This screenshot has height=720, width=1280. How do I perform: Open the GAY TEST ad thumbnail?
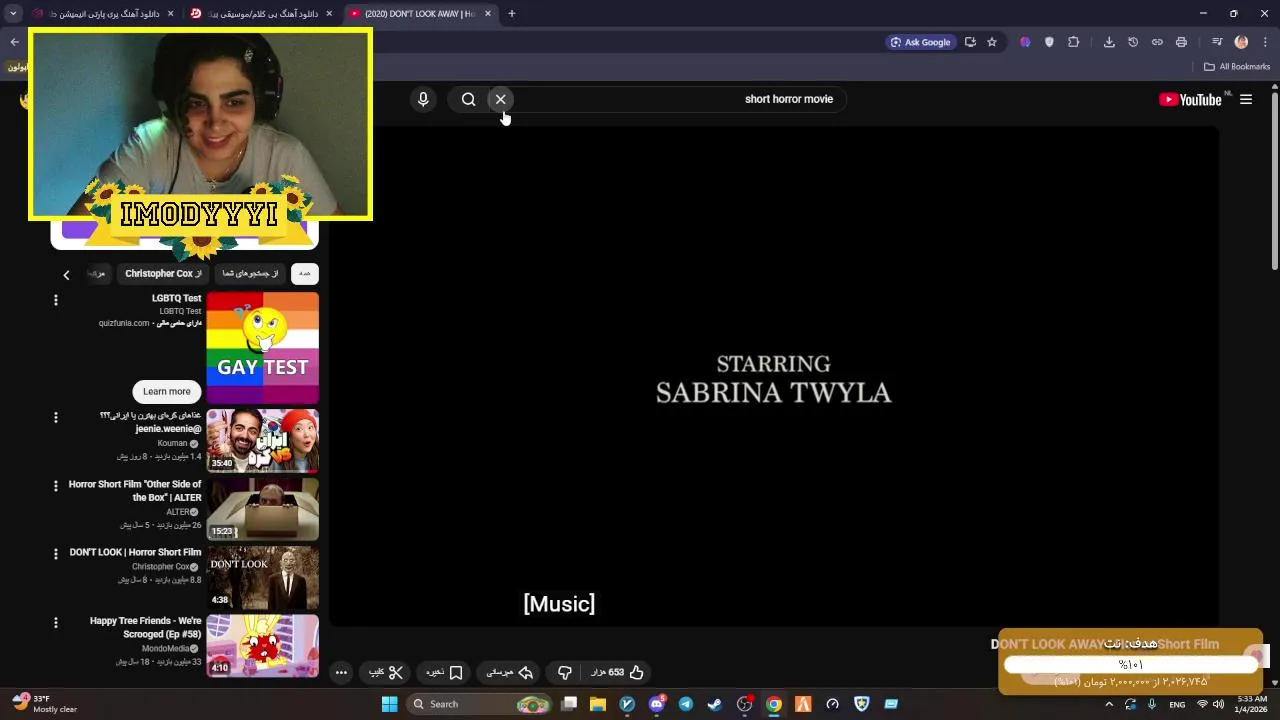[x=262, y=347]
